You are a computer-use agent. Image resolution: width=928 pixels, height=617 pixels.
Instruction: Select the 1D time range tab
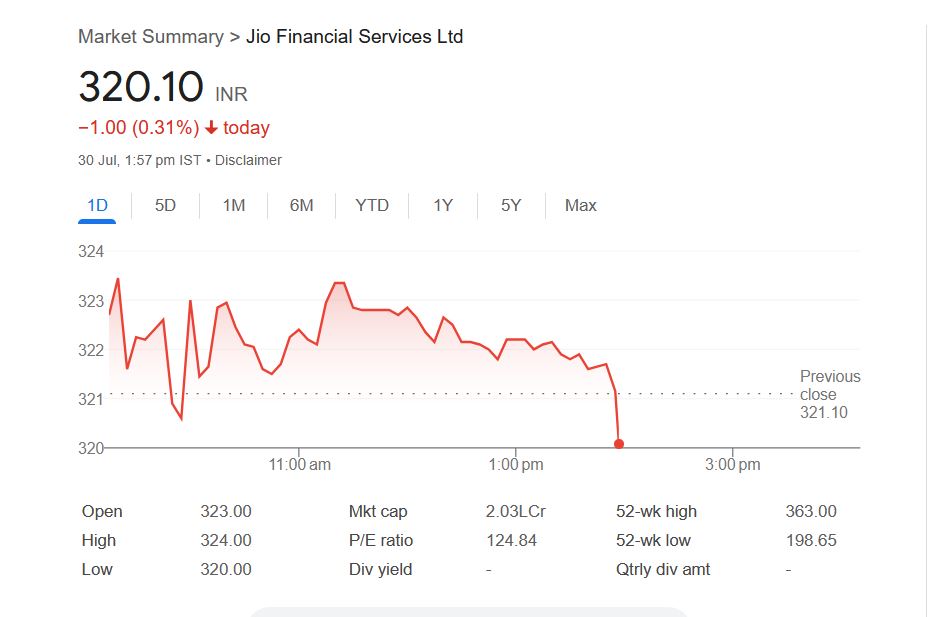(97, 205)
